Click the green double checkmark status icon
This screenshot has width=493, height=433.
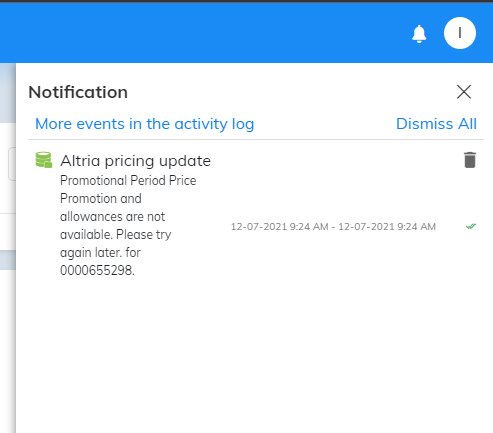pyautogui.click(x=471, y=226)
